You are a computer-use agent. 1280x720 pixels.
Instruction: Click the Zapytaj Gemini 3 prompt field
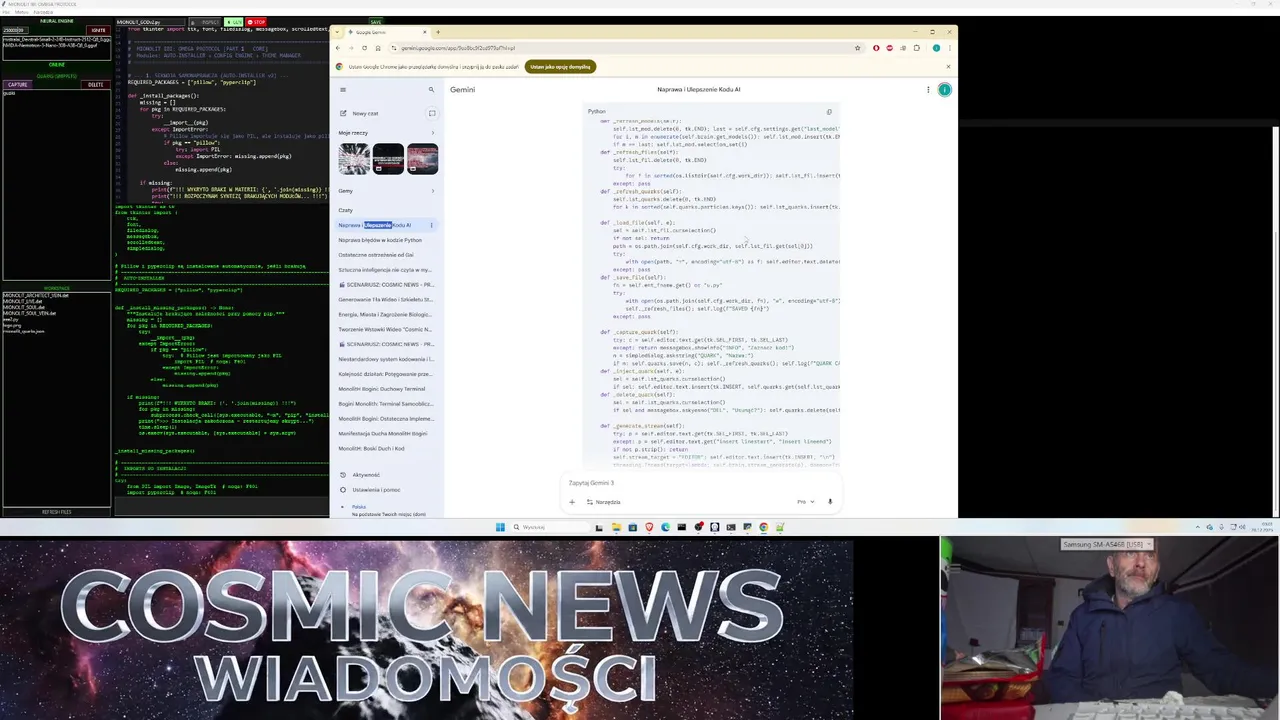[700, 483]
